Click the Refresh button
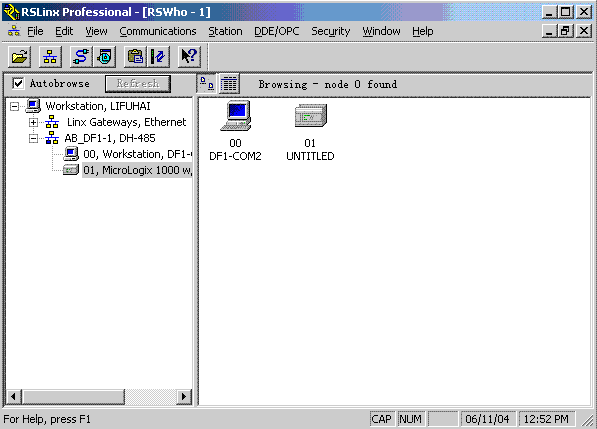Image resolution: width=597 pixels, height=429 pixels. pos(138,83)
